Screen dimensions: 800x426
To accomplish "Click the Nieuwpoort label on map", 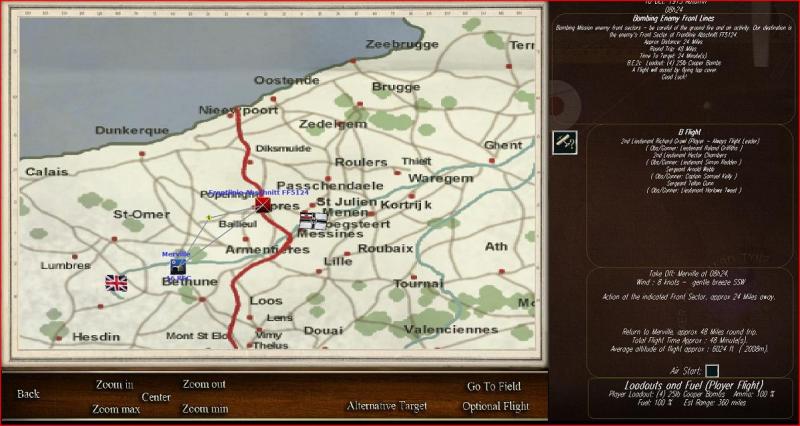I will click(x=238, y=110).
